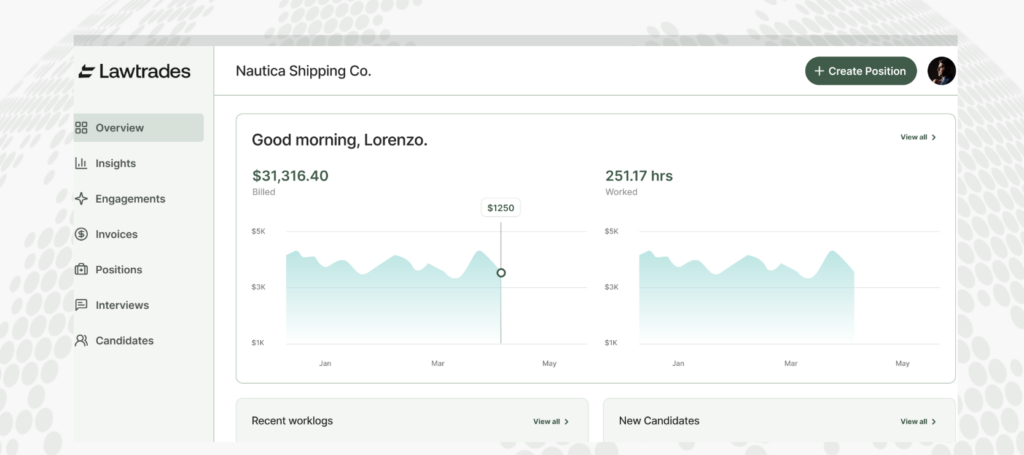Open the Invoices dollar icon

point(82,234)
